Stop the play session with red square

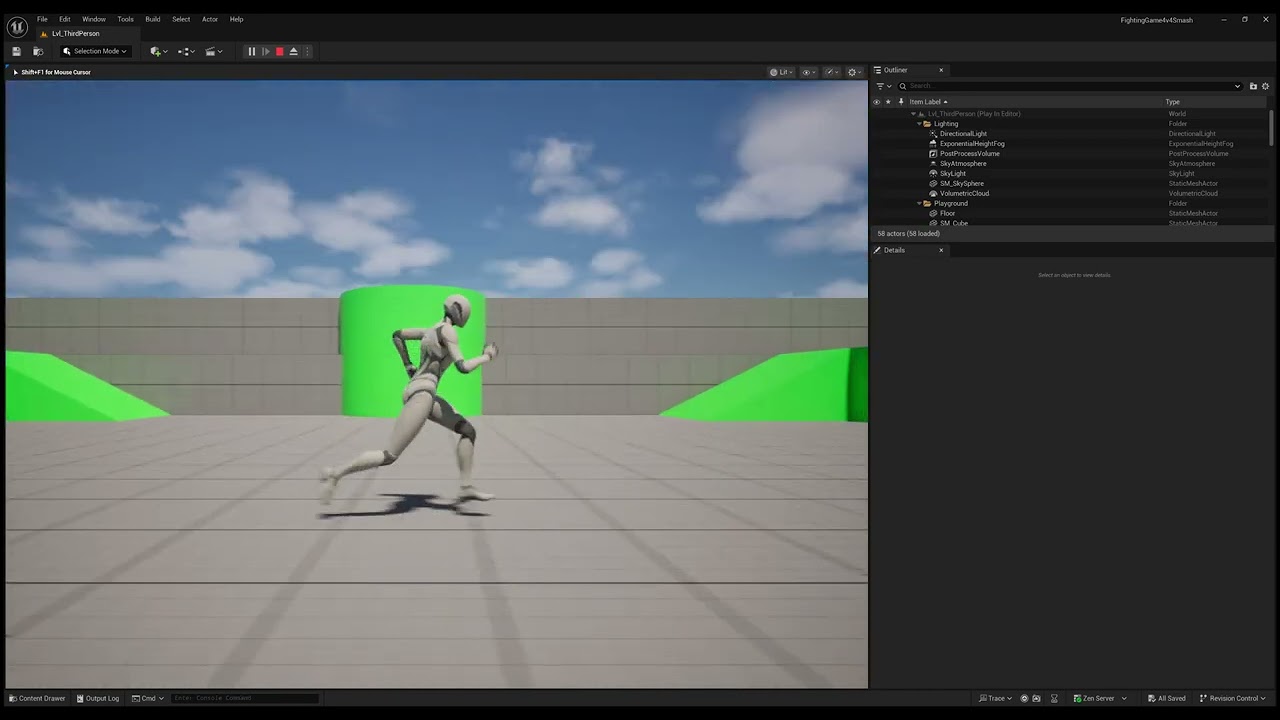280,51
